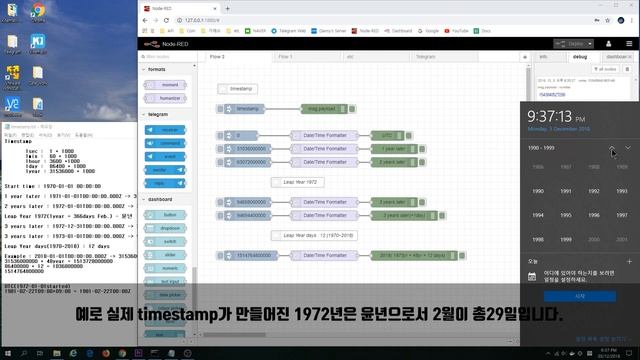Select the dashboard numeric palette node

click(x=165, y=268)
